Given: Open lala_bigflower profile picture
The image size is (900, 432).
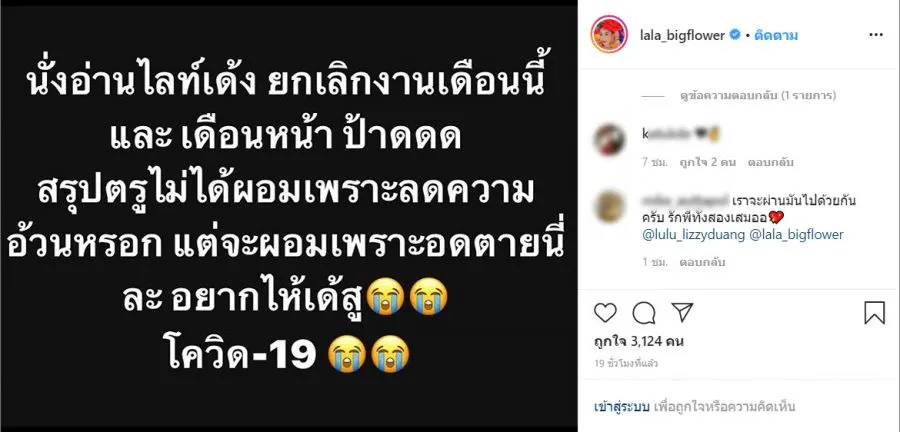Looking at the screenshot, I should click(x=609, y=35).
